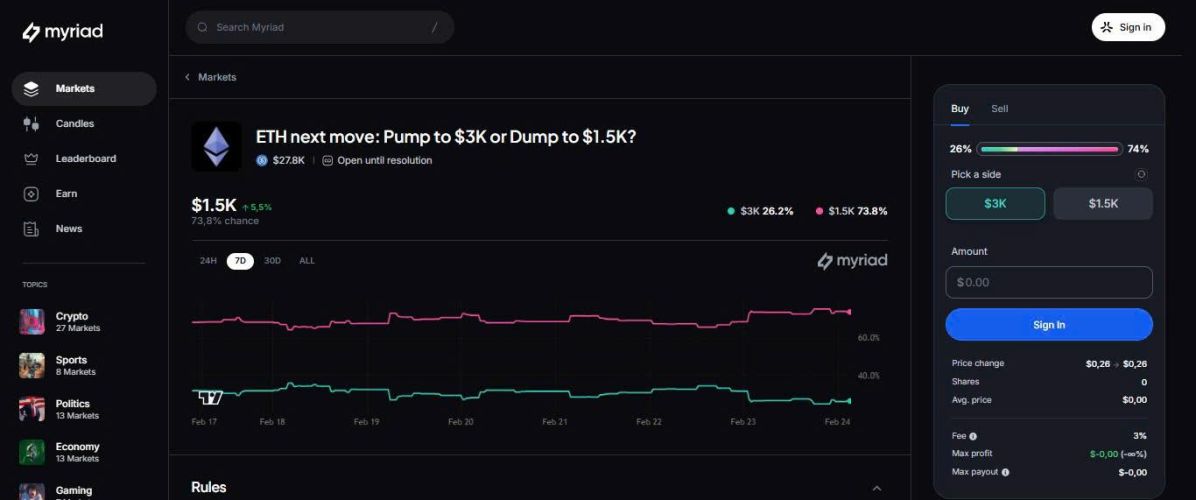Focus the Amount input field
Viewport: 1196px width, 500px height.
(x=1048, y=282)
